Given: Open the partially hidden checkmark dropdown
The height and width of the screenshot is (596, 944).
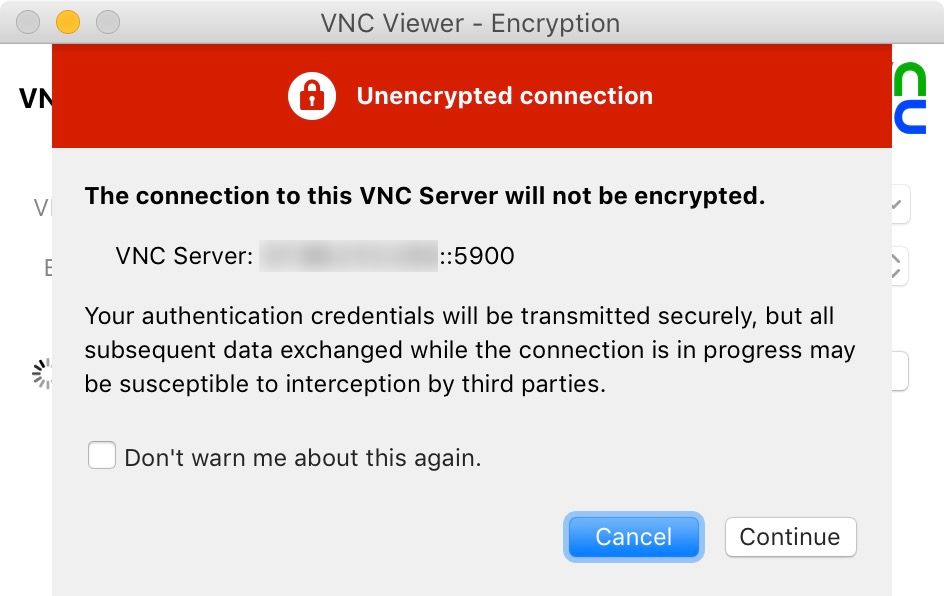Looking at the screenshot, I should coord(901,204).
